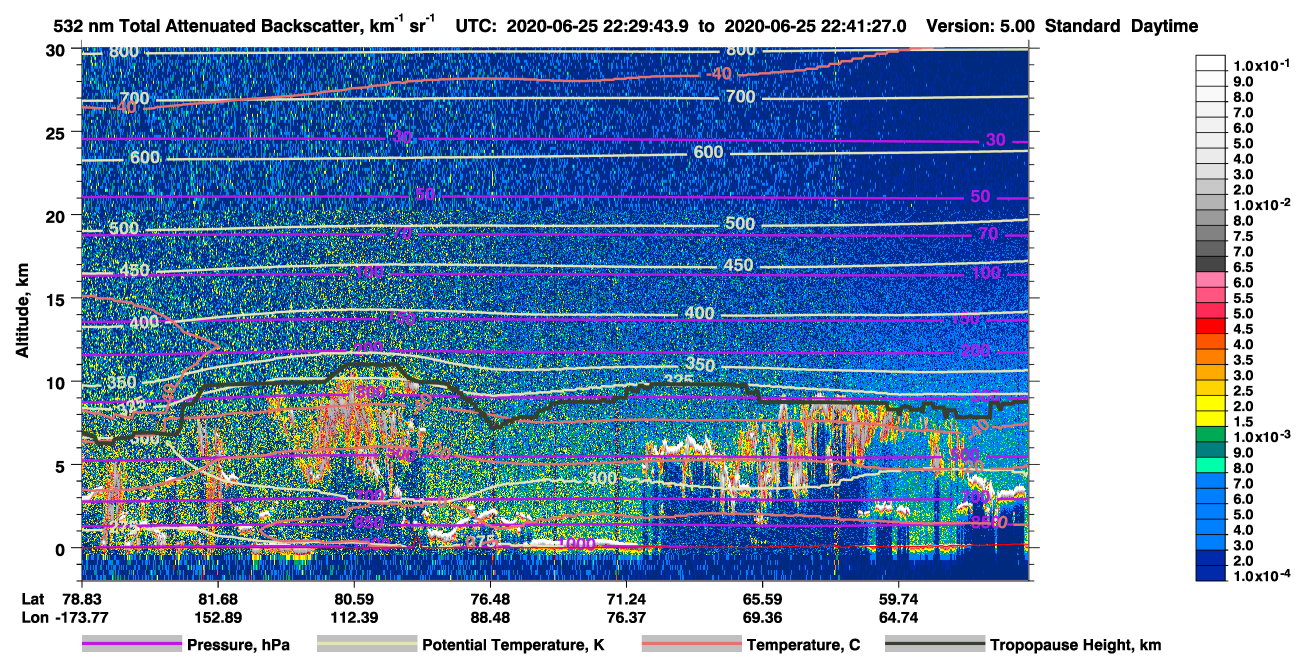Image resolution: width=1300 pixels, height=667 pixels.
Task: Click the 'Daytime' label in the title
Action: tap(1164, 26)
